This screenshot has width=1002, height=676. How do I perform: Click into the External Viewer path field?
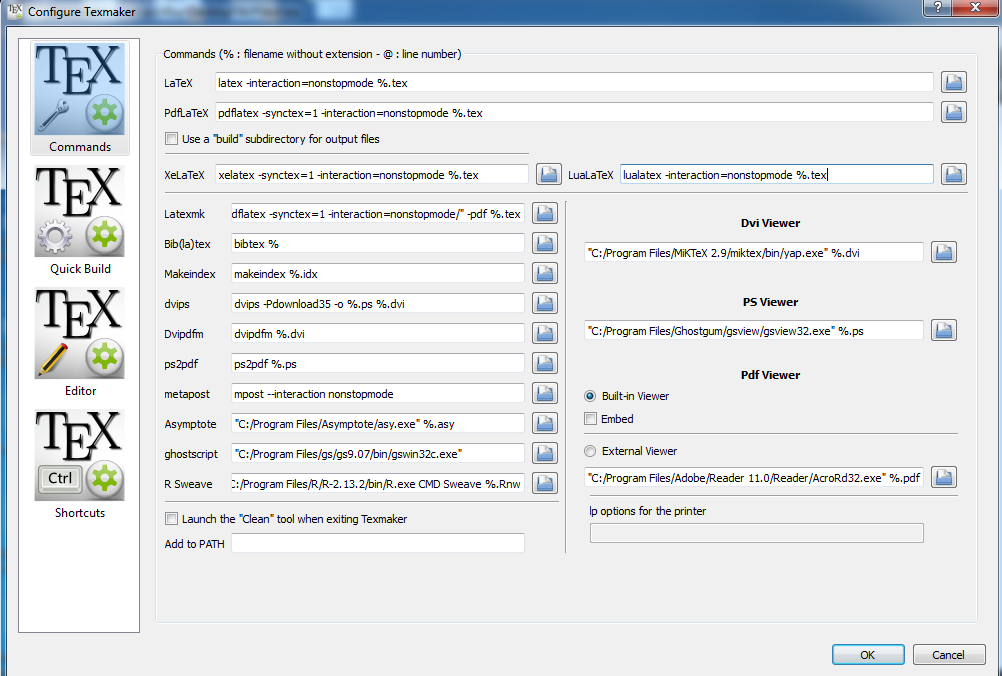(x=754, y=477)
